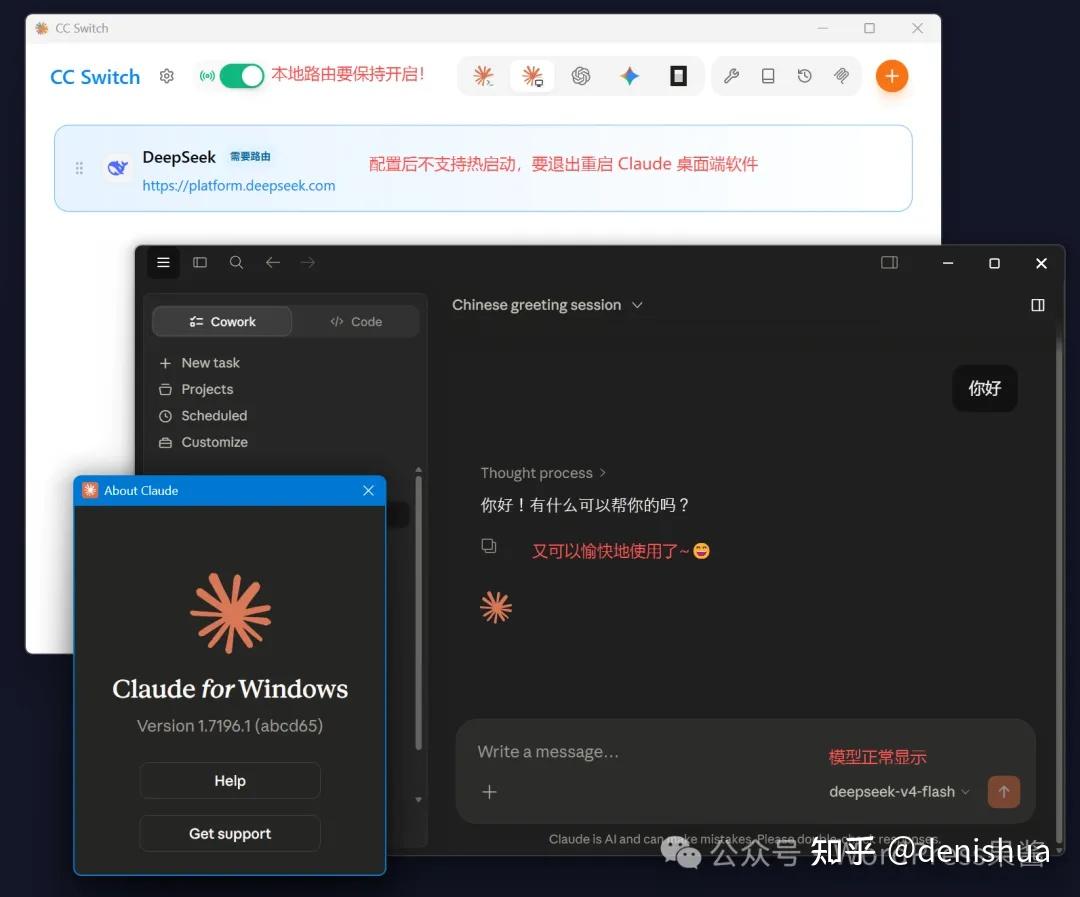Toggle Claude left sidebar panel icon
The height and width of the screenshot is (897, 1080).
coord(200,262)
